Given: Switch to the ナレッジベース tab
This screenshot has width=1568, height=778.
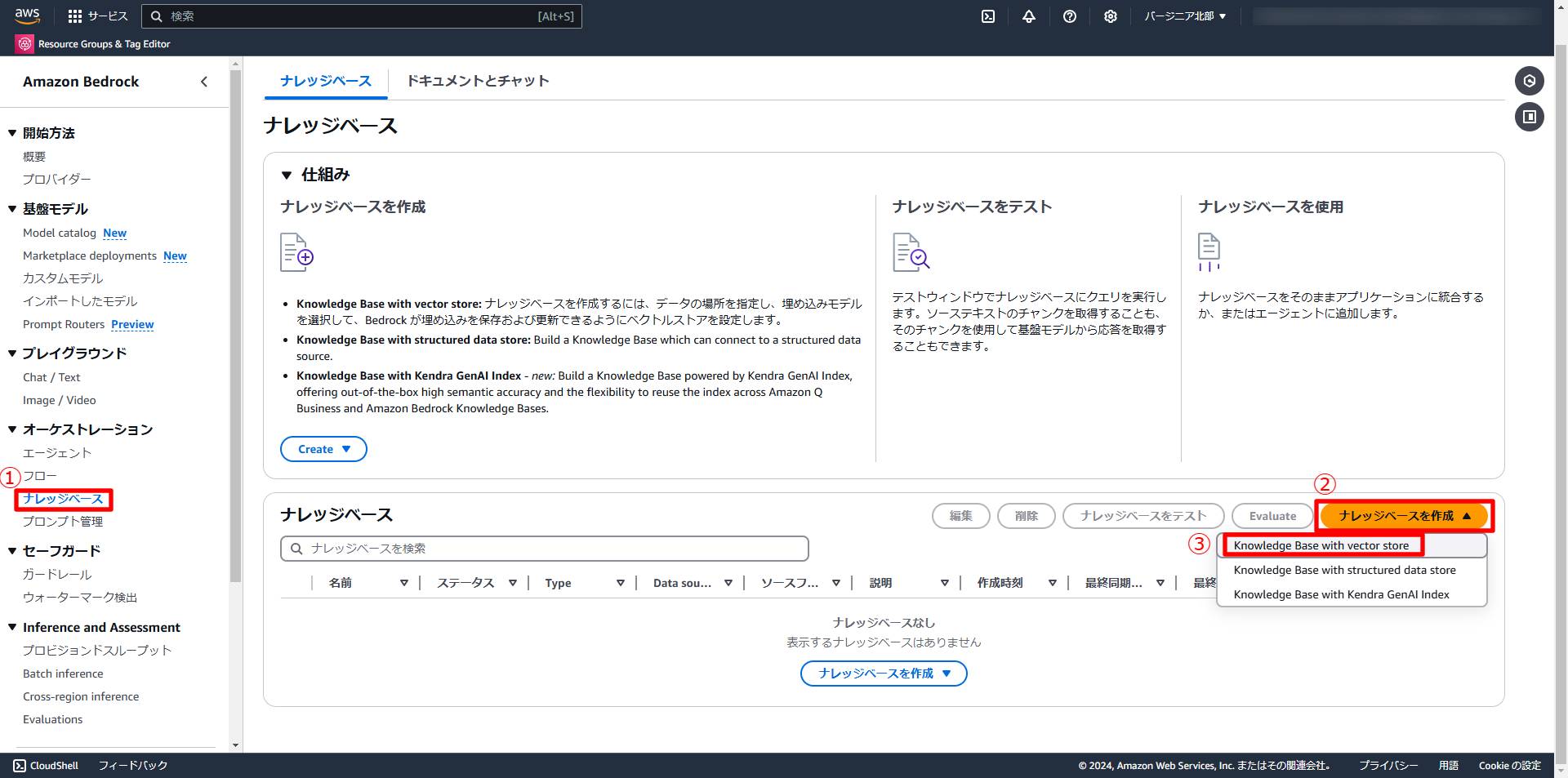Looking at the screenshot, I should pos(326,81).
